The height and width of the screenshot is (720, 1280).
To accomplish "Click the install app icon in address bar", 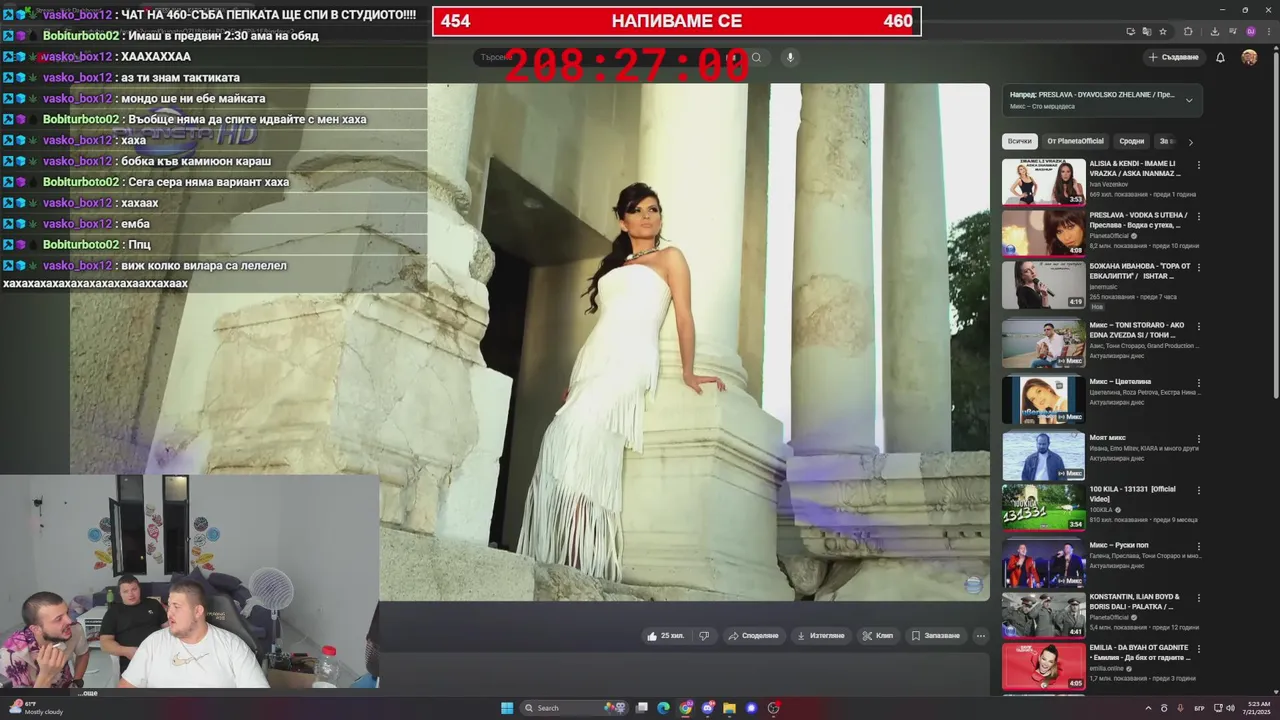I will coord(1130,31).
